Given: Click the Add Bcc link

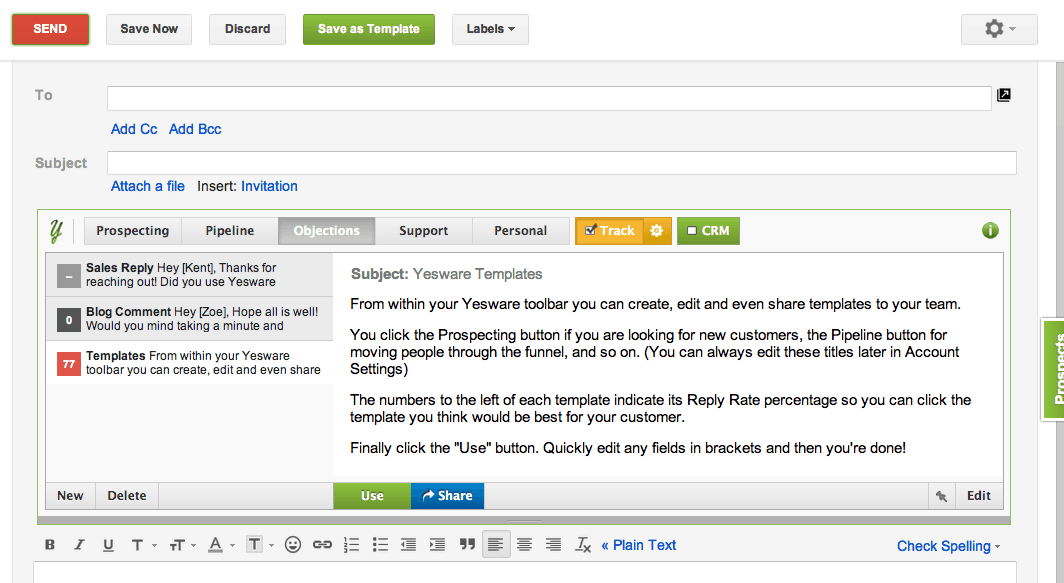Looking at the screenshot, I should tap(195, 129).
